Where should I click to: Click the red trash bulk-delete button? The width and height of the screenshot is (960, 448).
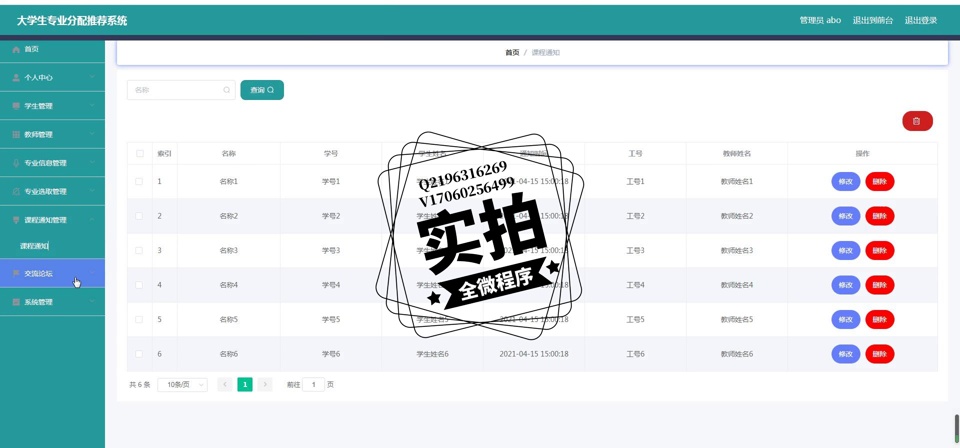click(x=917, y=121)
